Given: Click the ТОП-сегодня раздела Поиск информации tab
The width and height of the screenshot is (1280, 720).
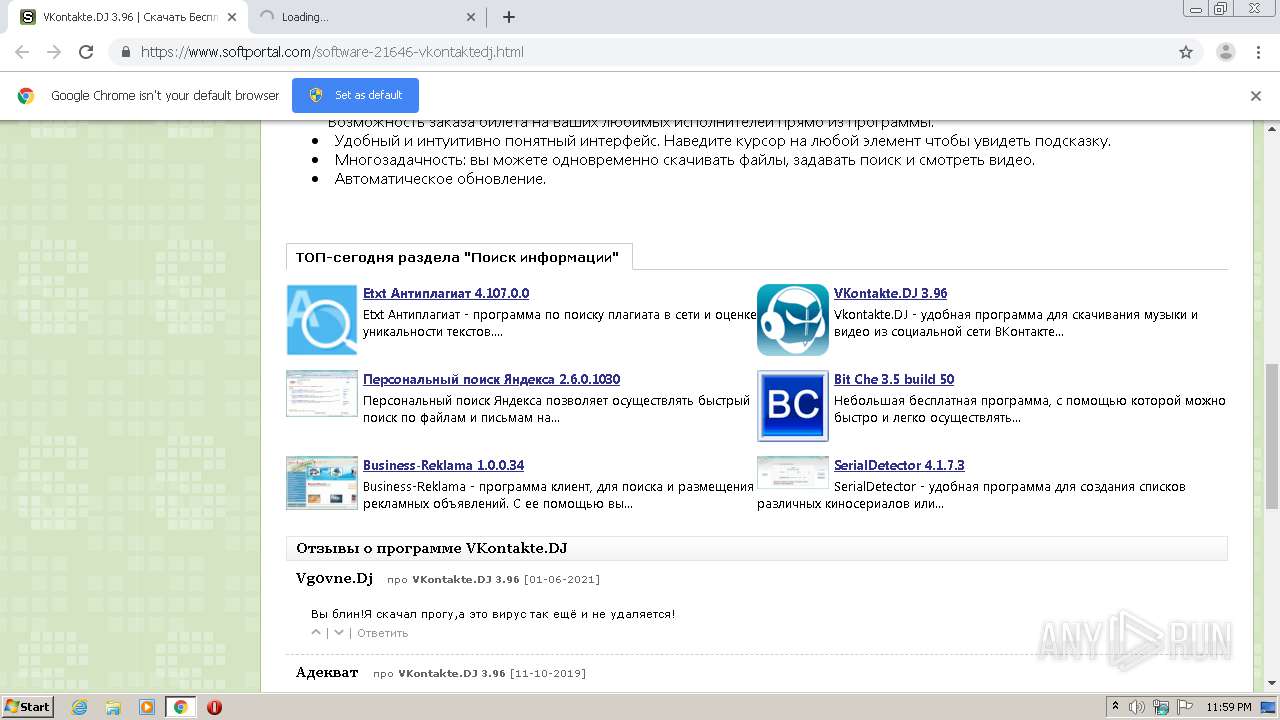Looking at the screenshot, I should coord(459,257).
